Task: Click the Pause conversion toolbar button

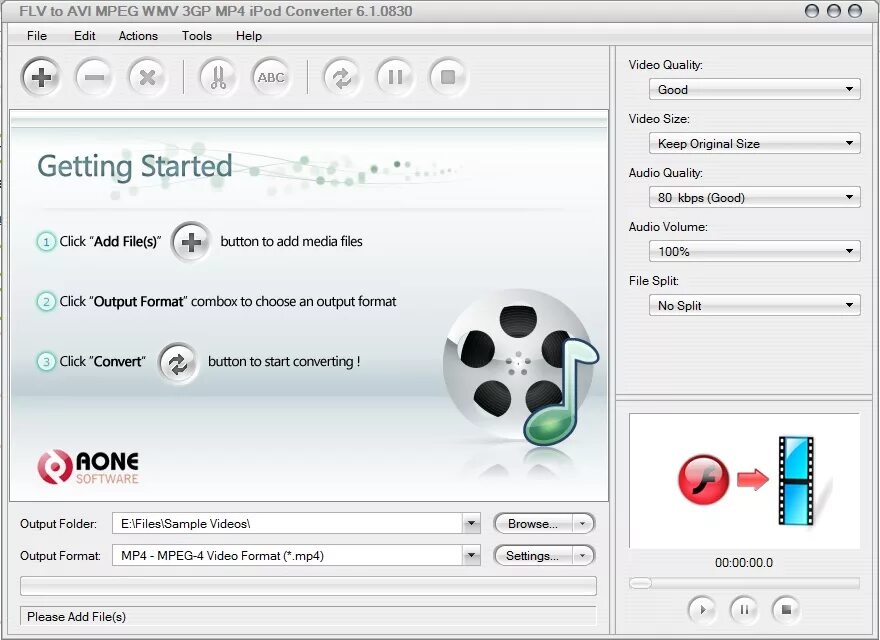Action: pyautogui.click(x=395, y=77)
